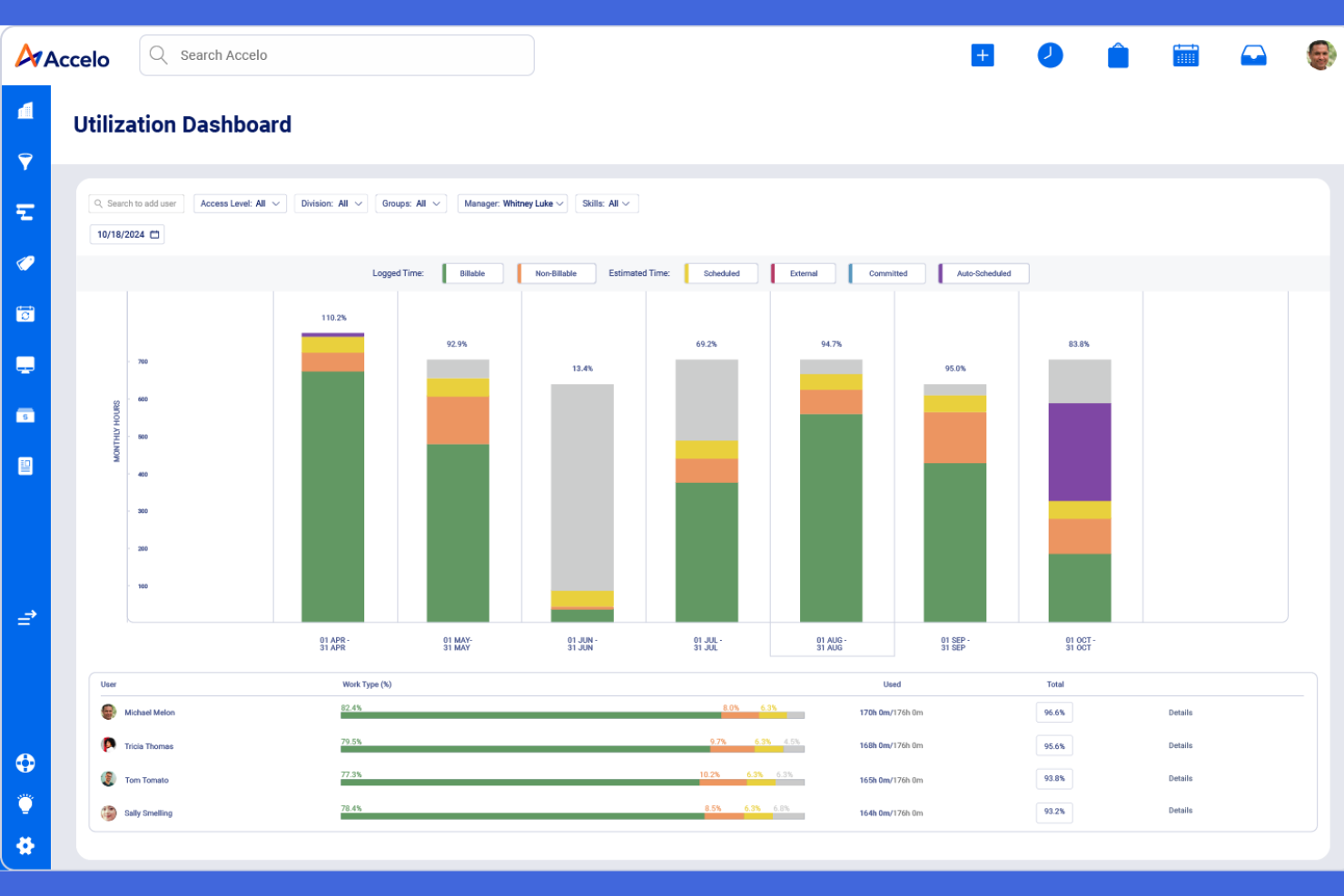
Task: Toggle the Auto-Scheduled legend filter
Action: (983, 273)
